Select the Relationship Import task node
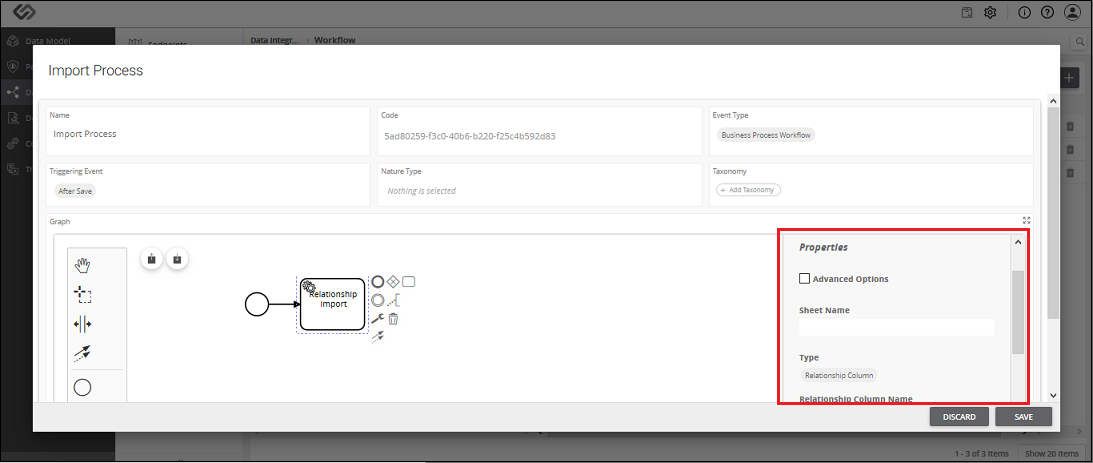 333,304
